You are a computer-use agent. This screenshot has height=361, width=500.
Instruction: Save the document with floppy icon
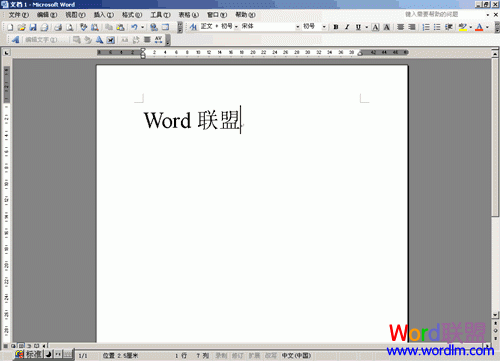pos(33,27)
